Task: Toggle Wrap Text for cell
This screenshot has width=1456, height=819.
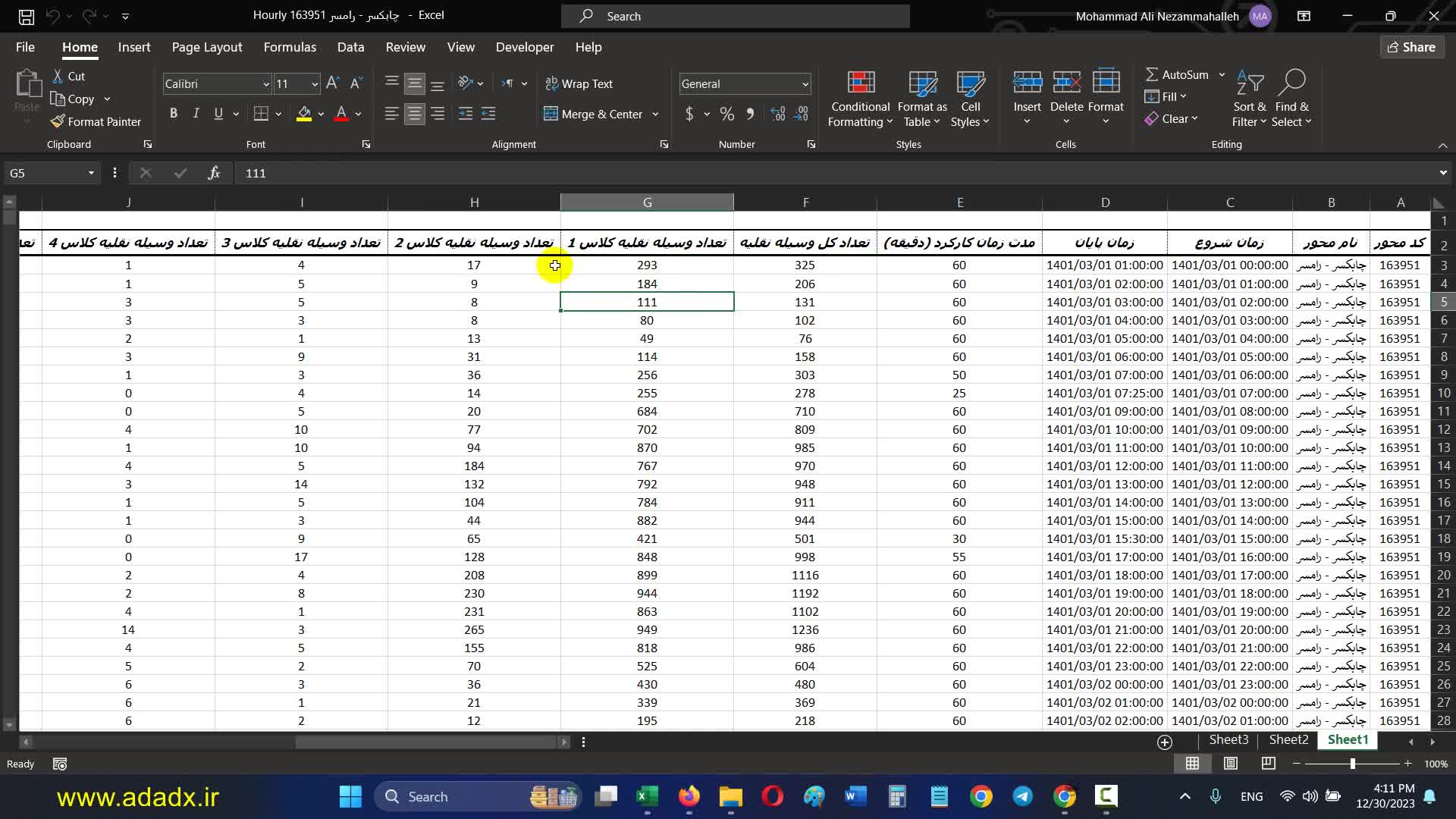Action: coord(579,83)
